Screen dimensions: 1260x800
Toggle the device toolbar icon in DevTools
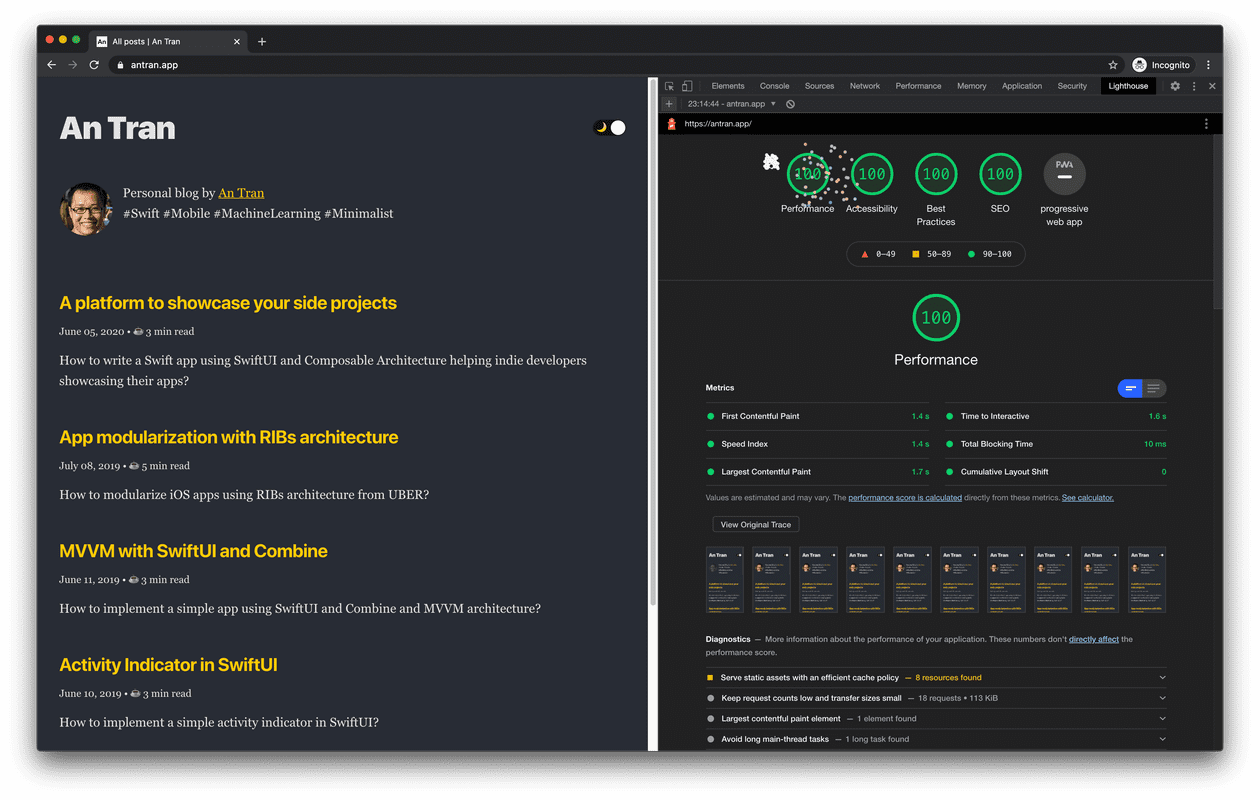pyautogui.click(x=686, y=86)
